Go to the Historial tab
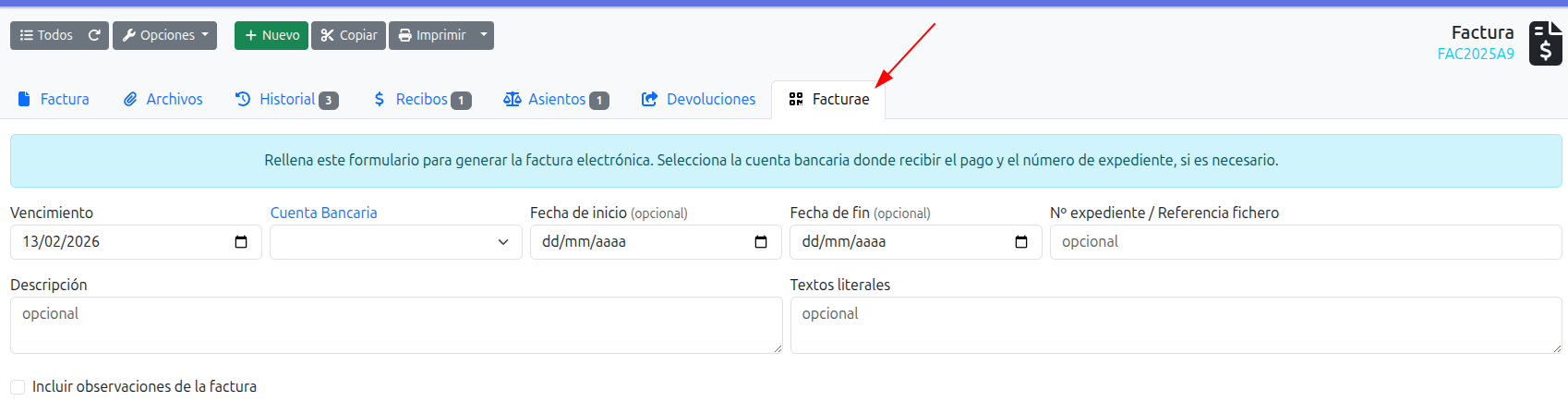Viewport: 1568px width, 414px height. (x=287, y=99)
